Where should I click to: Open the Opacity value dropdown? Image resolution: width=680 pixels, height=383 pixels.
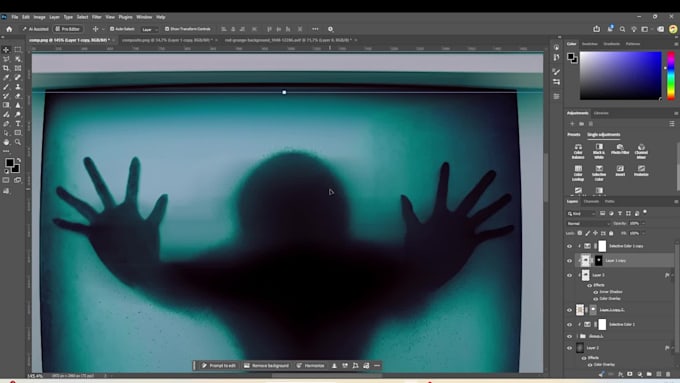coord(643,223)
